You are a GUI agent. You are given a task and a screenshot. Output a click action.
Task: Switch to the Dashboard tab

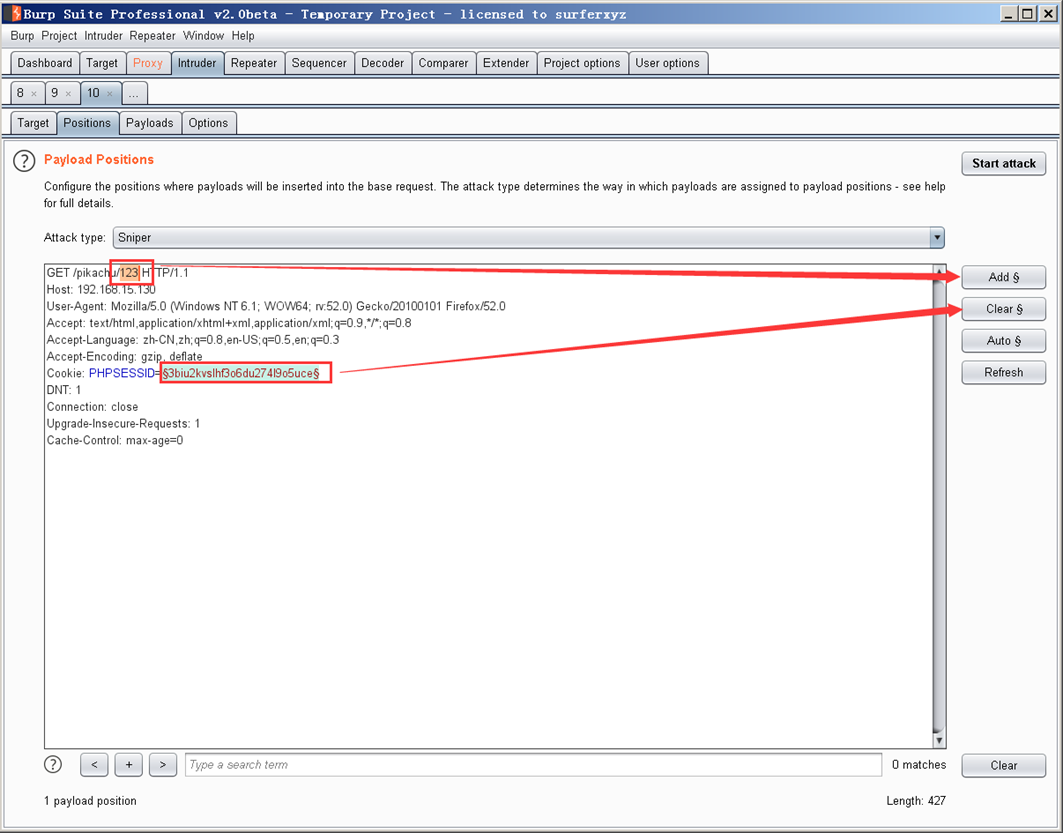45,63
